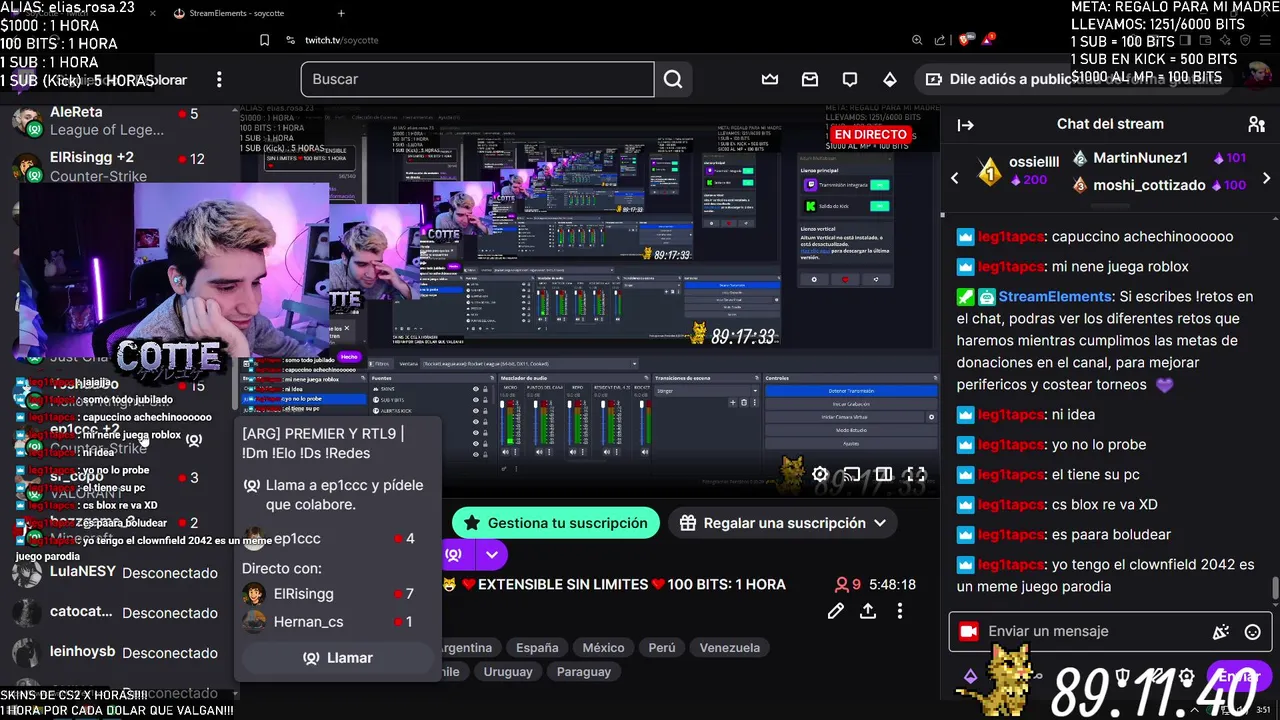
Task: Toggle theatre mode on player
Action: pos(882,474)
